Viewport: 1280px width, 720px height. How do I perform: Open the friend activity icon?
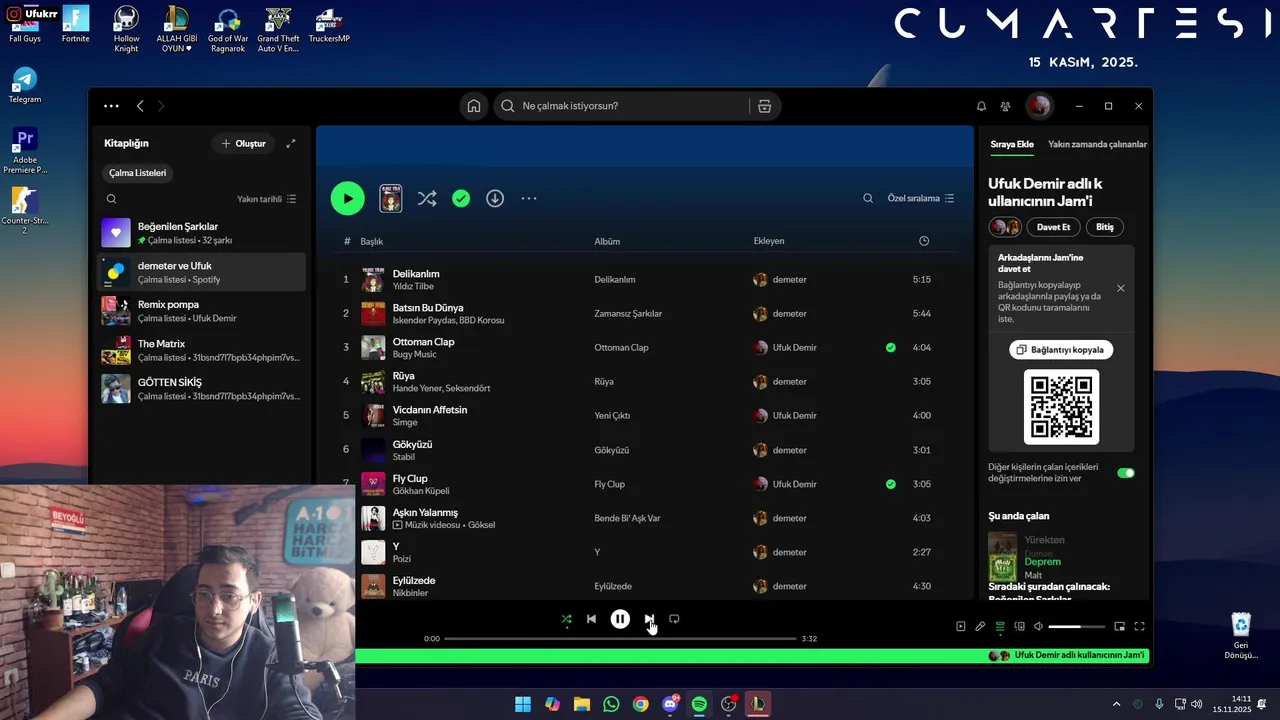(x=1006, y=106)
